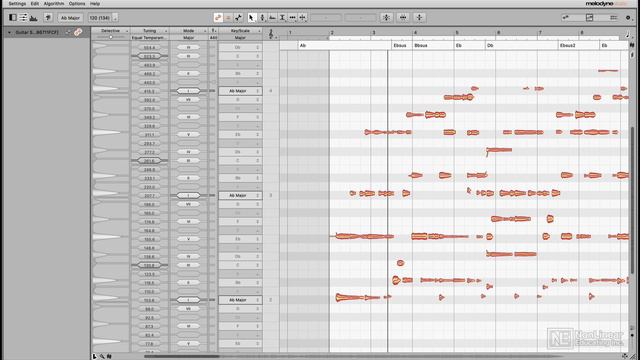Adjust the Detective sensitivity slider
Screen dimensions: 640x360
tap(111, 37)
